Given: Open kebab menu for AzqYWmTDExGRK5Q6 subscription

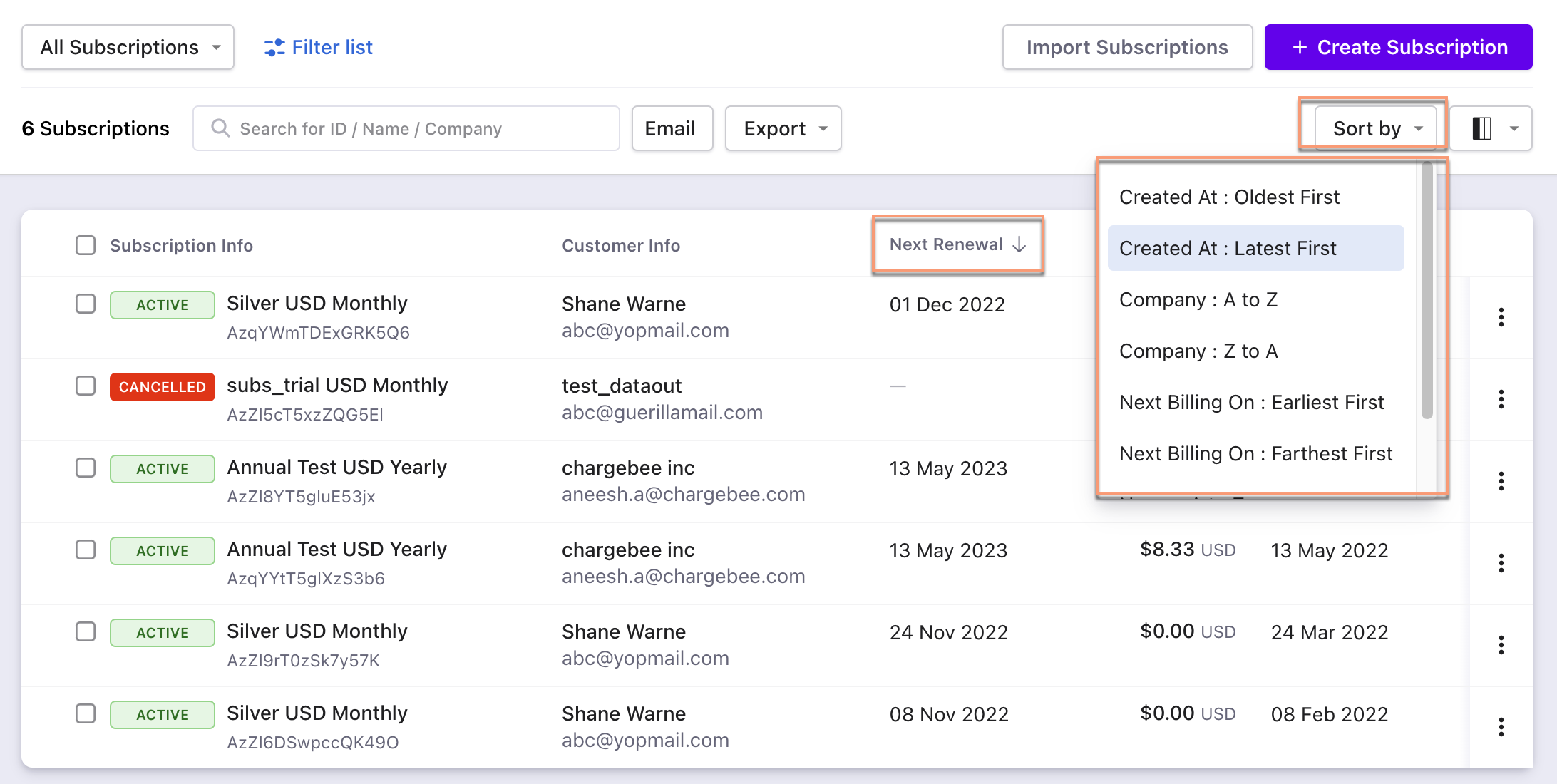Looking at the screenshot, I should (x=1501, y=317).
